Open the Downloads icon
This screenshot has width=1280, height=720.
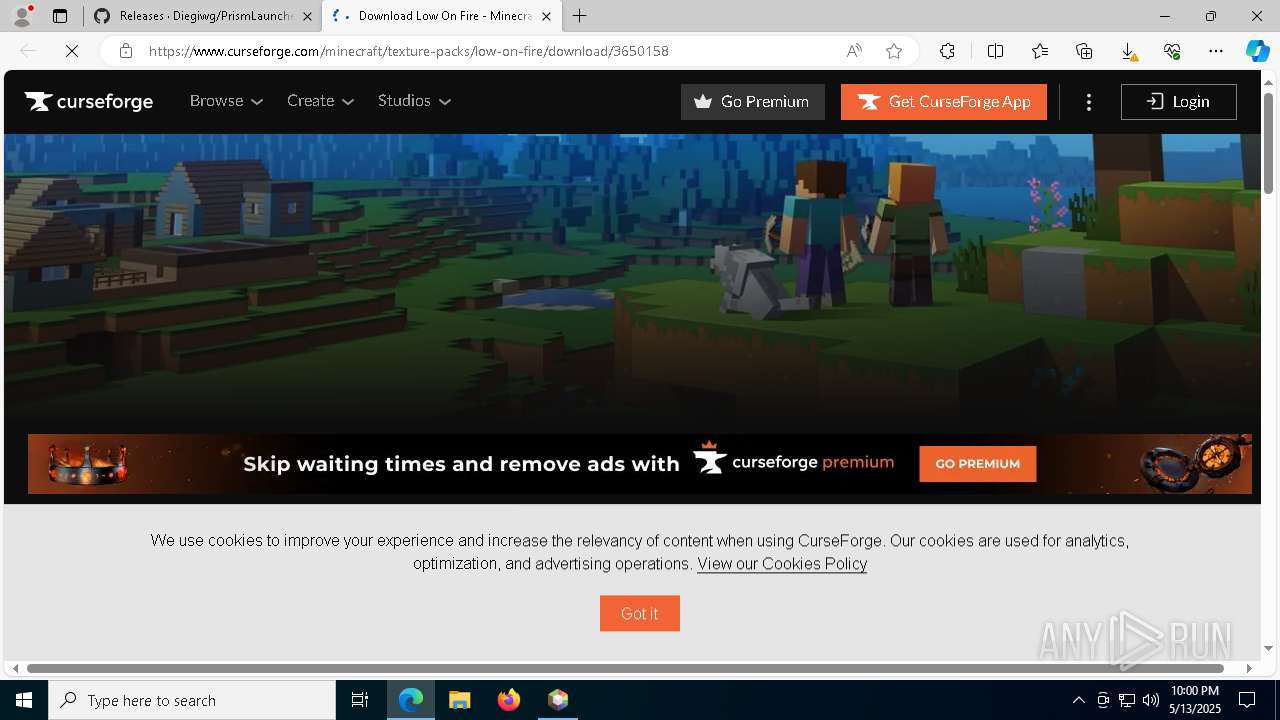click(x=1128, y=51)
